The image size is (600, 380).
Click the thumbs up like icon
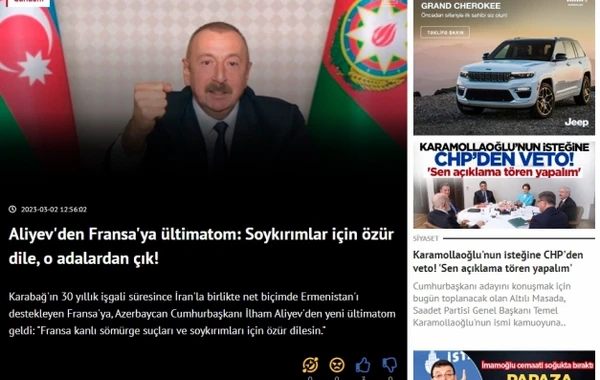[363, 365]
